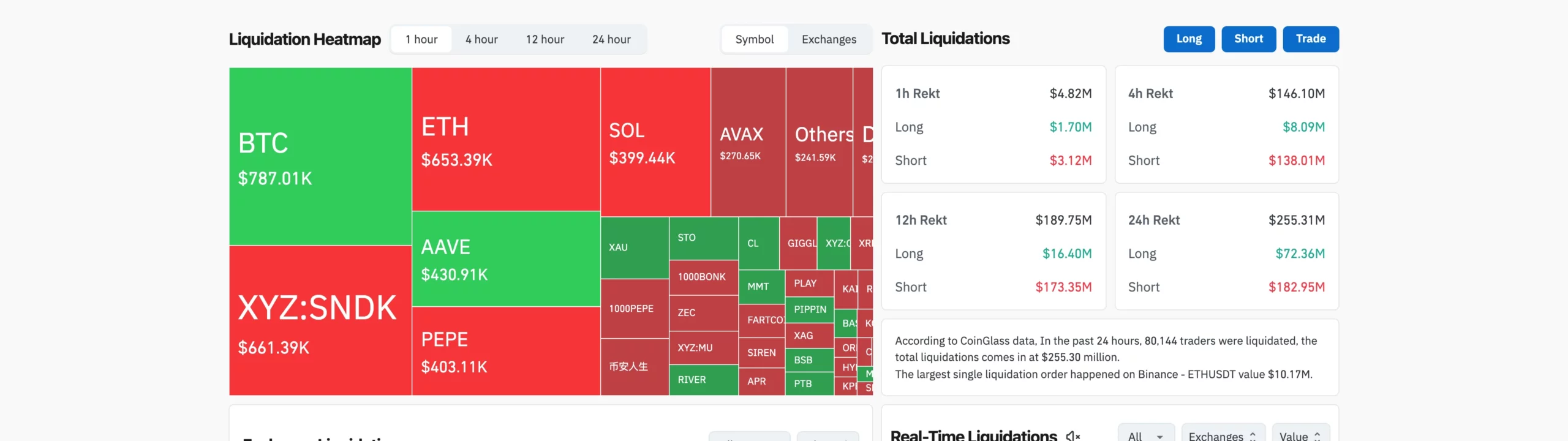Hit the blue Trade button
The width and height of the screenshot is (1568, 441).
[1311, 39]
